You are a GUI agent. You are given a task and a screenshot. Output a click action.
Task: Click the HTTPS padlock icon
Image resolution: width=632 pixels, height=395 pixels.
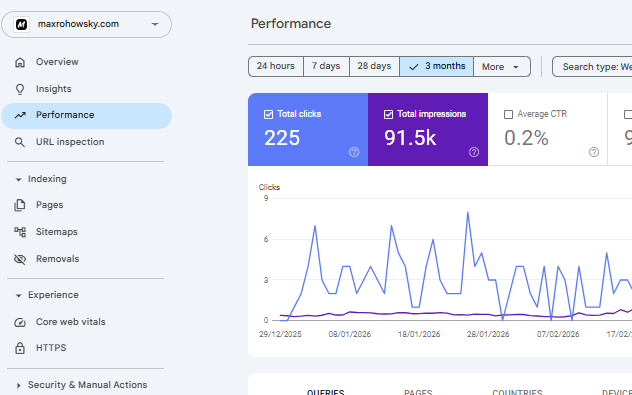coord(20,348)
